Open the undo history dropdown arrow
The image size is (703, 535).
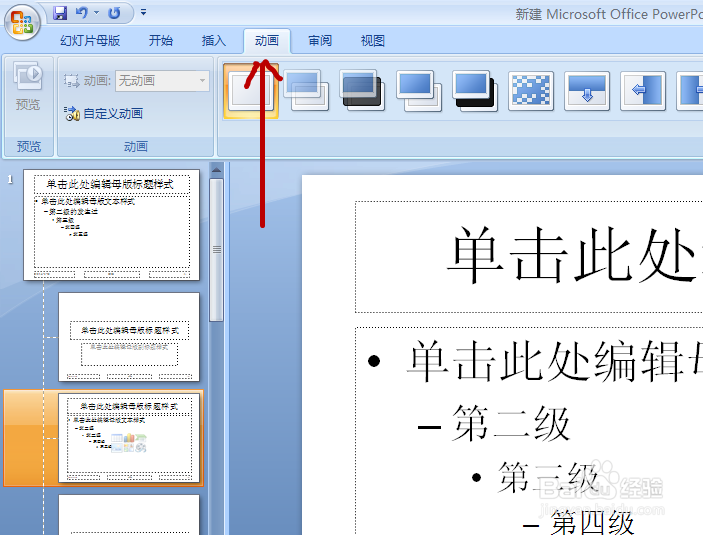tap(96, 13)
